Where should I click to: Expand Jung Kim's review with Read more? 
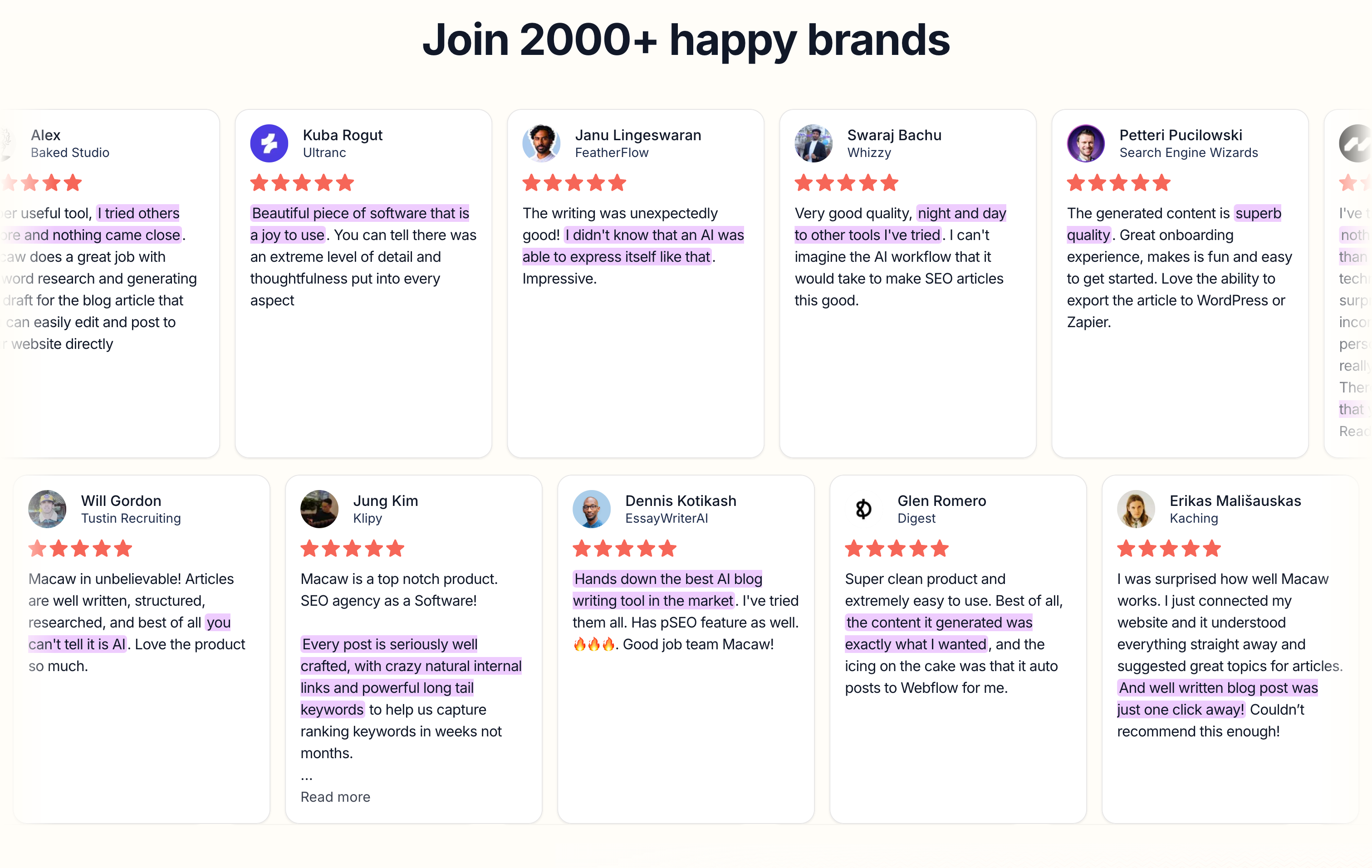336,797
